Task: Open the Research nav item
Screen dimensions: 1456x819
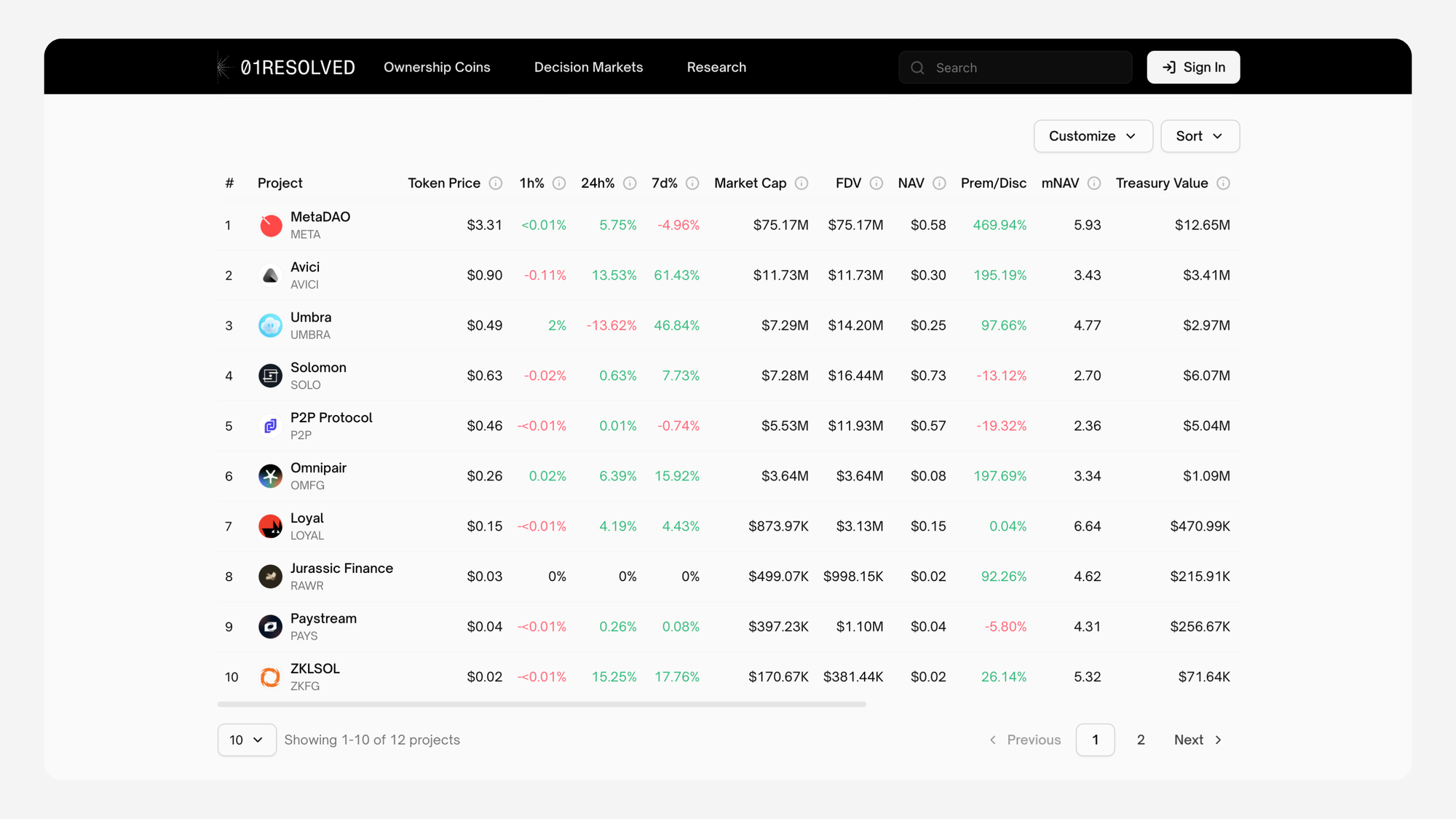Action: [716, 67]
